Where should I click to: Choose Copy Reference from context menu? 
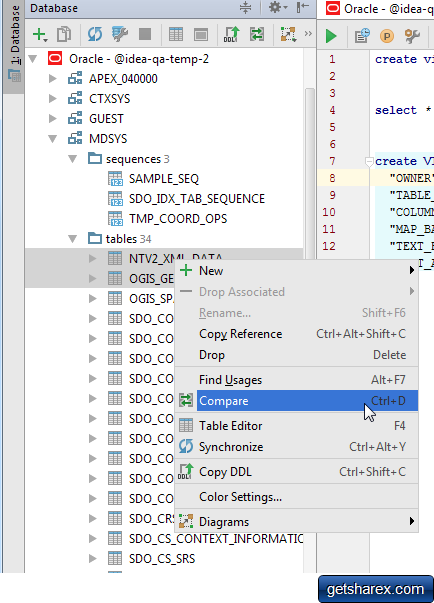click(296, 334)
